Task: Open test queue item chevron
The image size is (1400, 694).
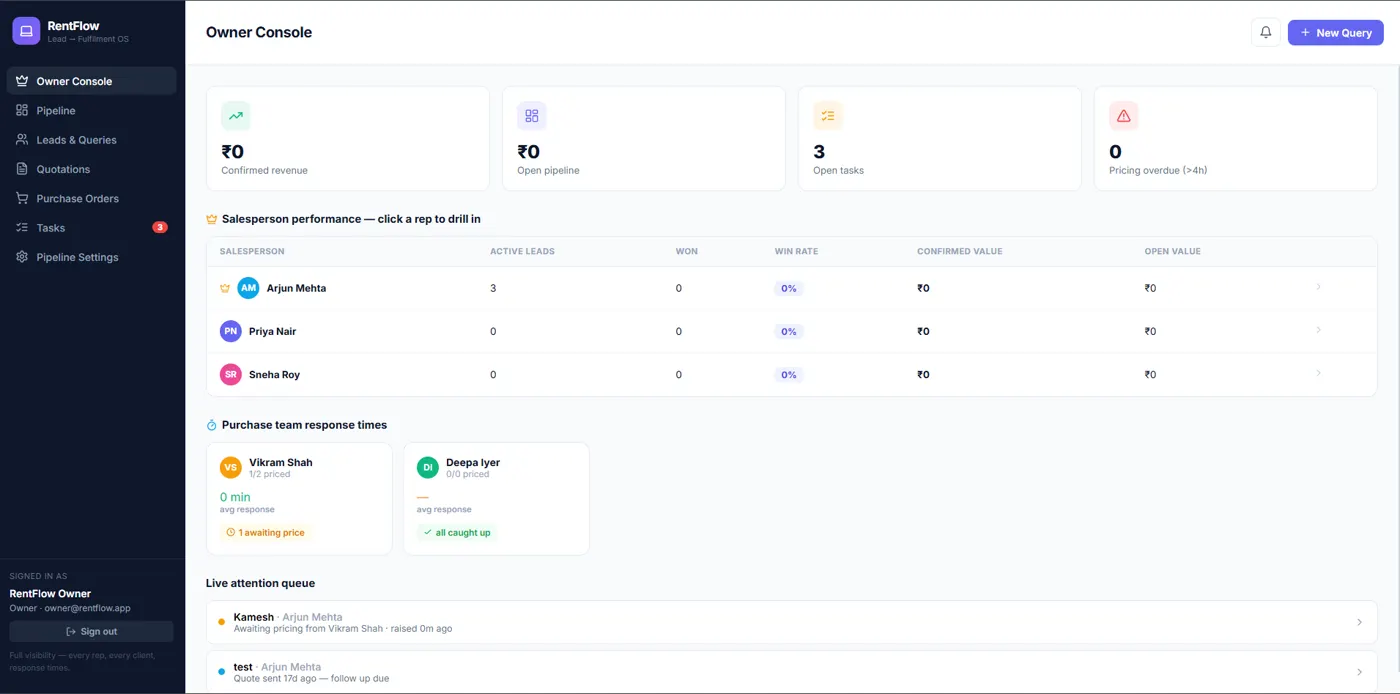Action: [x=1359, y=672]
